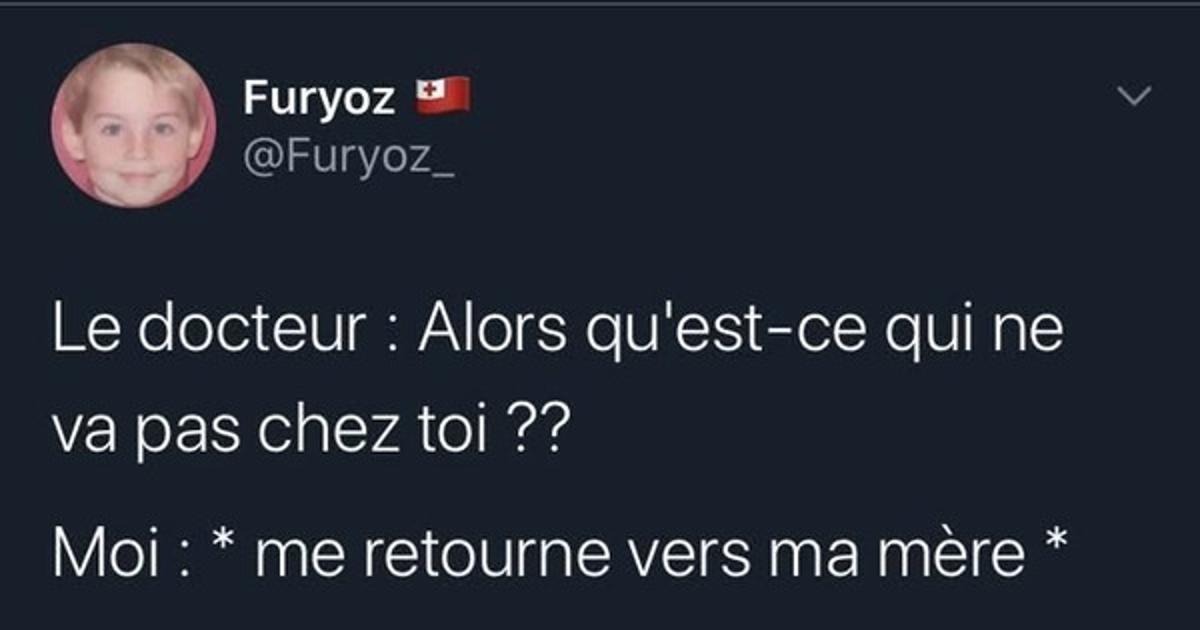The width and height of the screenshot is (1200, 630).
Task: Click the white cross in the flag emoji
Action: [428, 91]
